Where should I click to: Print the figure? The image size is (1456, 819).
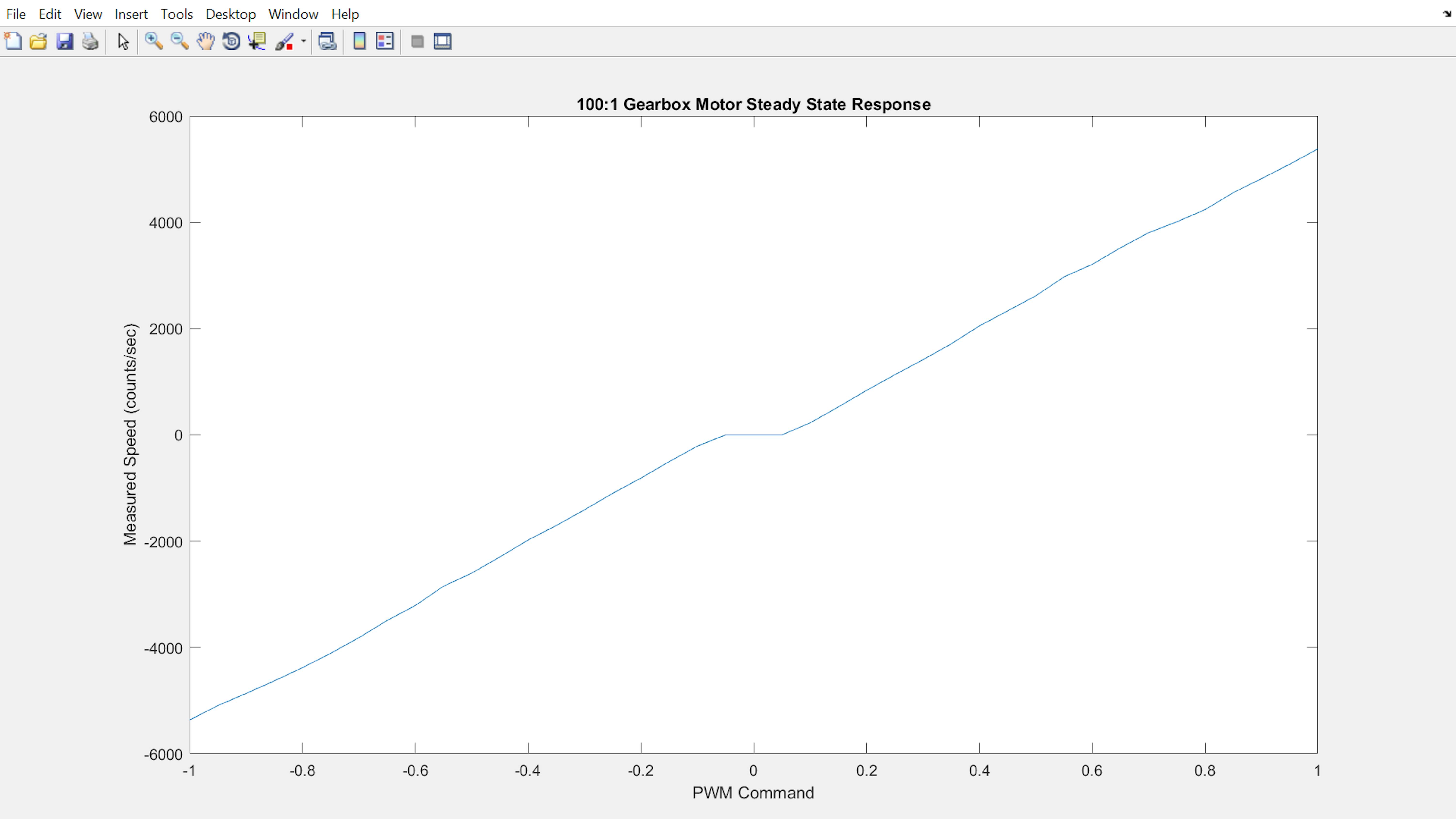pos(91,41)
